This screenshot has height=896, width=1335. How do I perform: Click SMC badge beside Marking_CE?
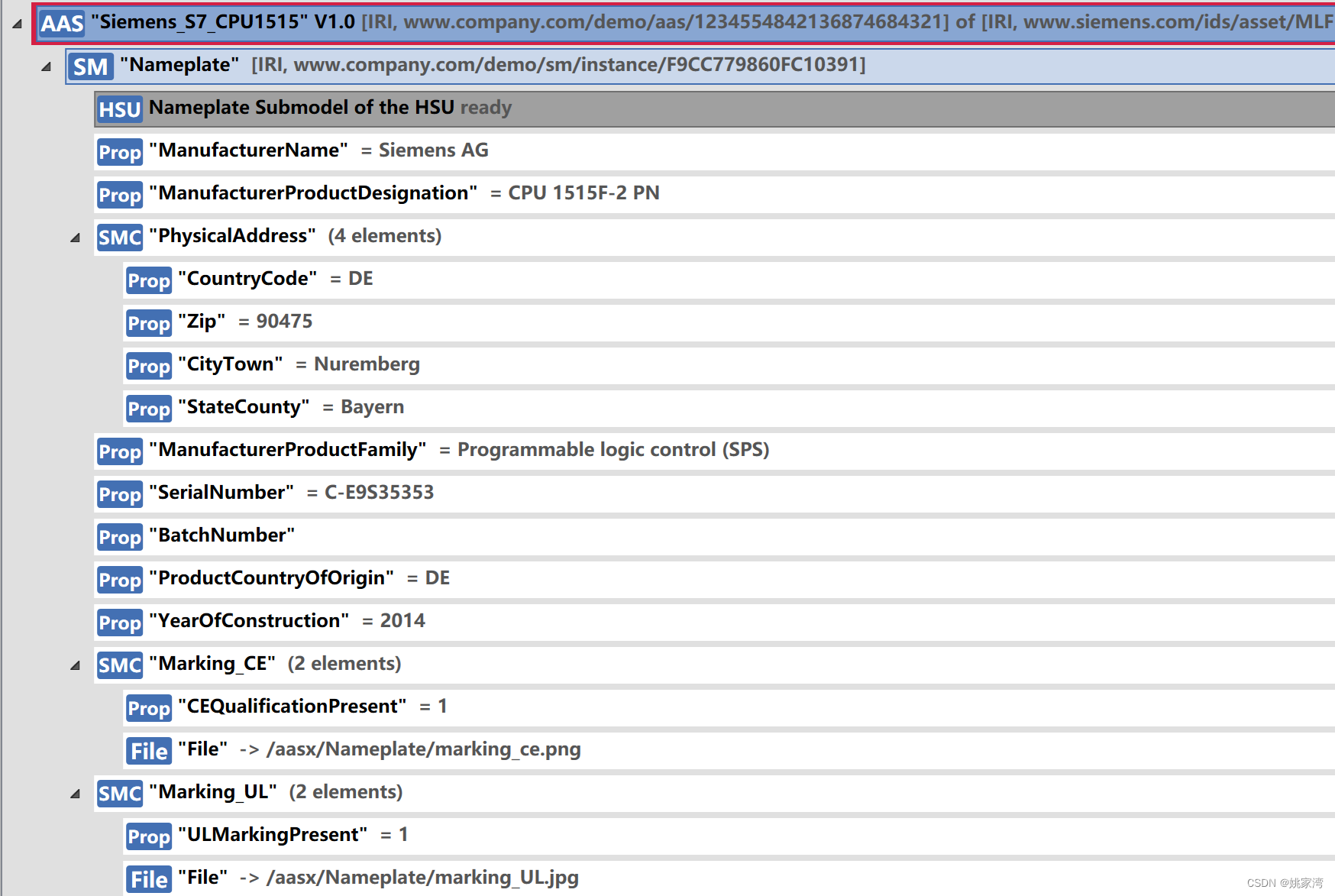(120, 665)
